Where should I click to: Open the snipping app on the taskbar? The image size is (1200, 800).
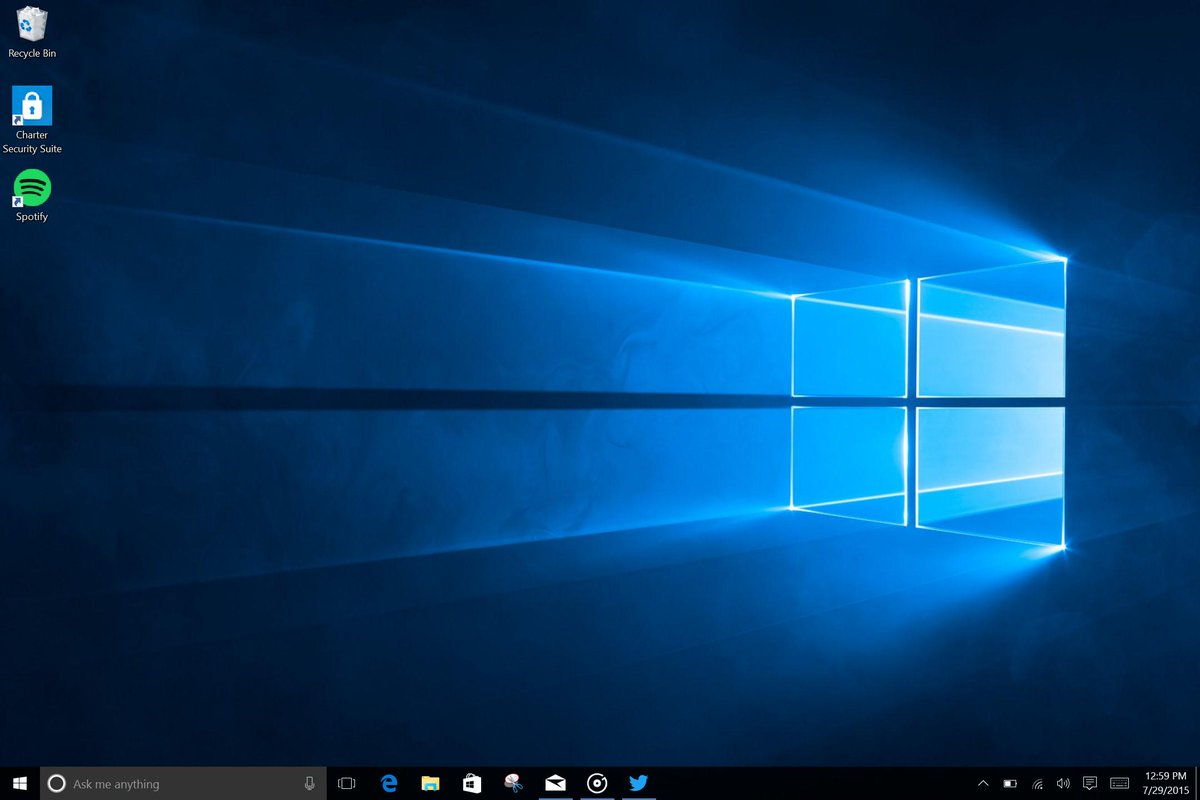(513, 784)
